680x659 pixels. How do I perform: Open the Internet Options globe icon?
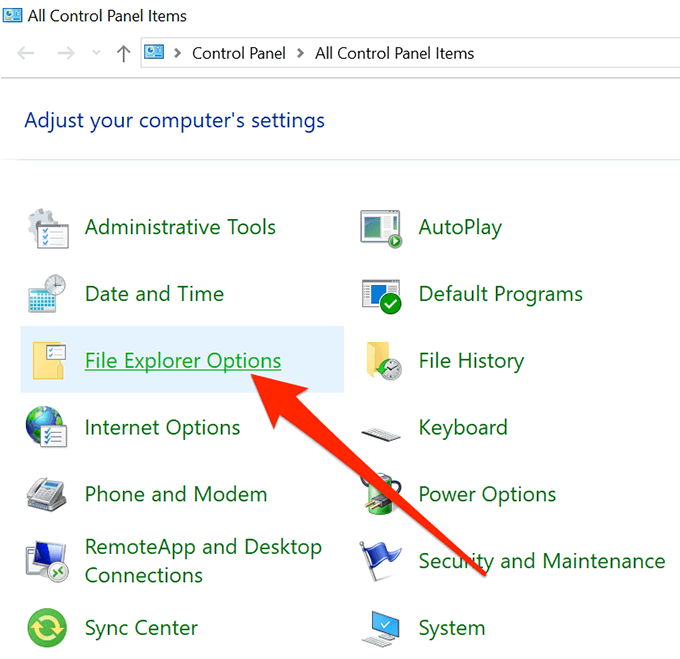point(47,428)
